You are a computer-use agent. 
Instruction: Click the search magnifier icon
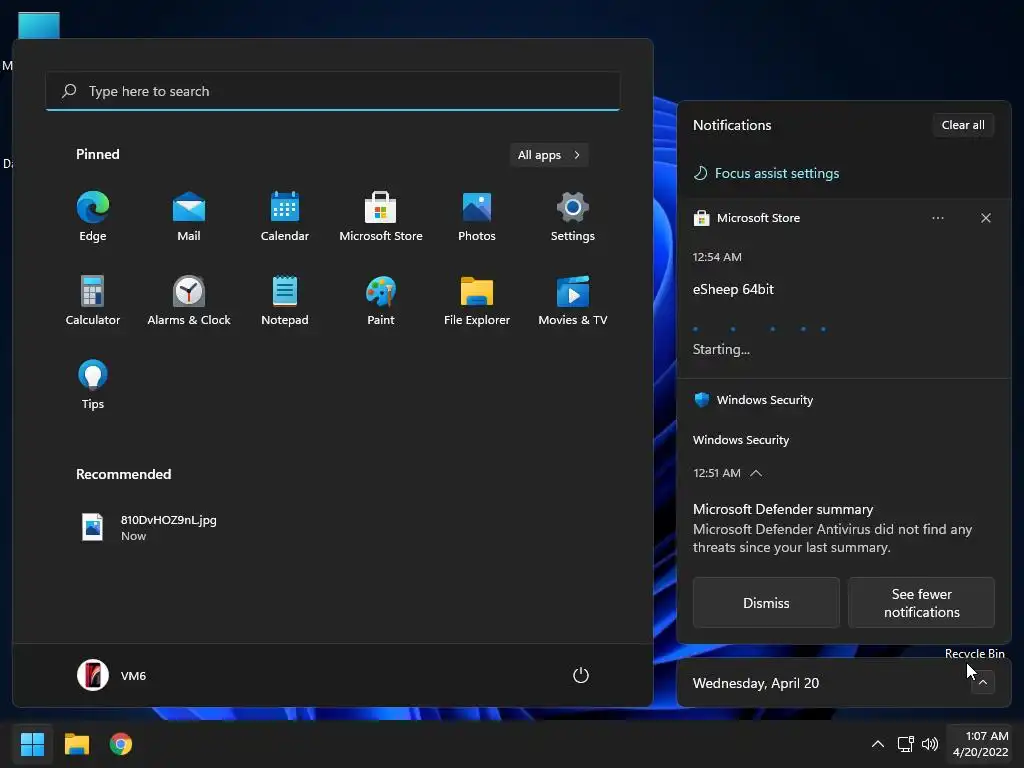[69, 91]
